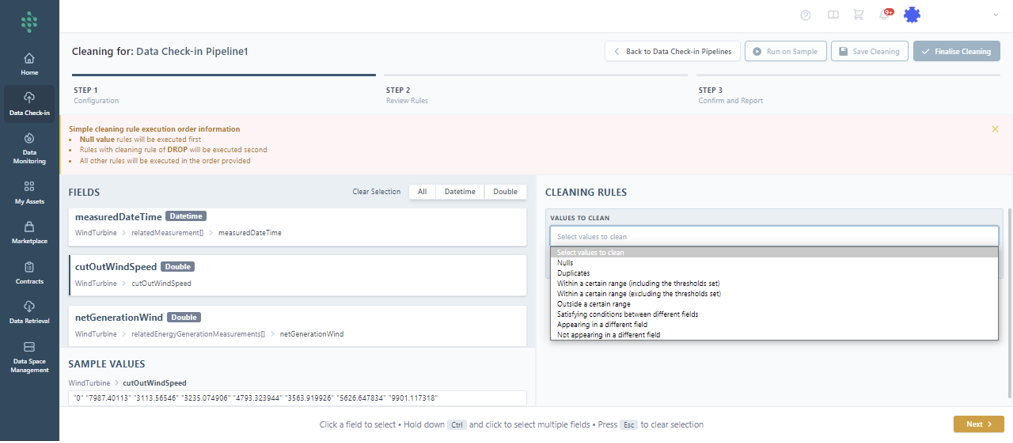The height and width of the screenshot is (443, 1013).
Task: Open the Marketplace page
Action: pos(29,233)
